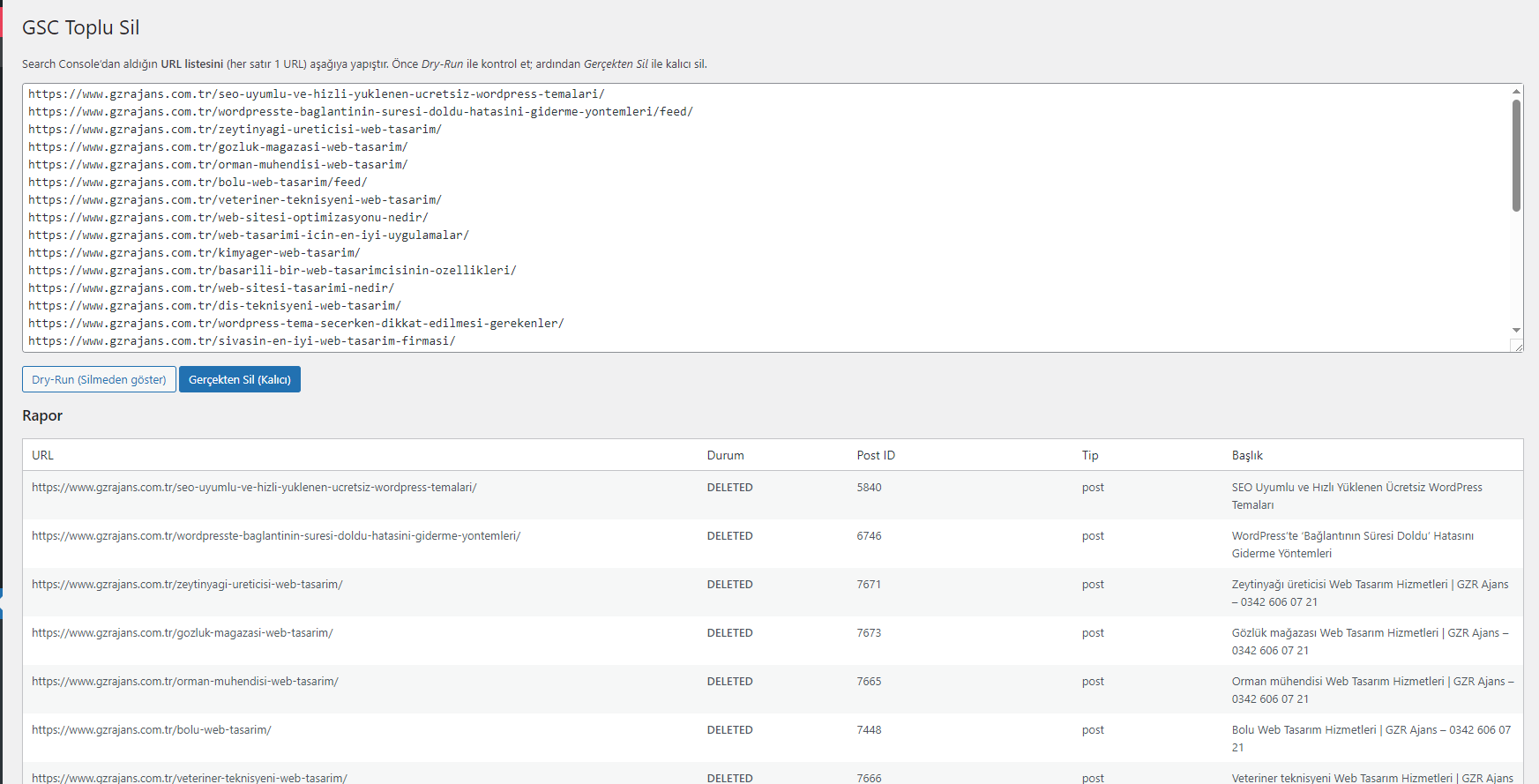The width and height of the screenshot is (1539, 784).
Task: Click the DELETED status in the 6746 row
Action: tap(730, 535)
